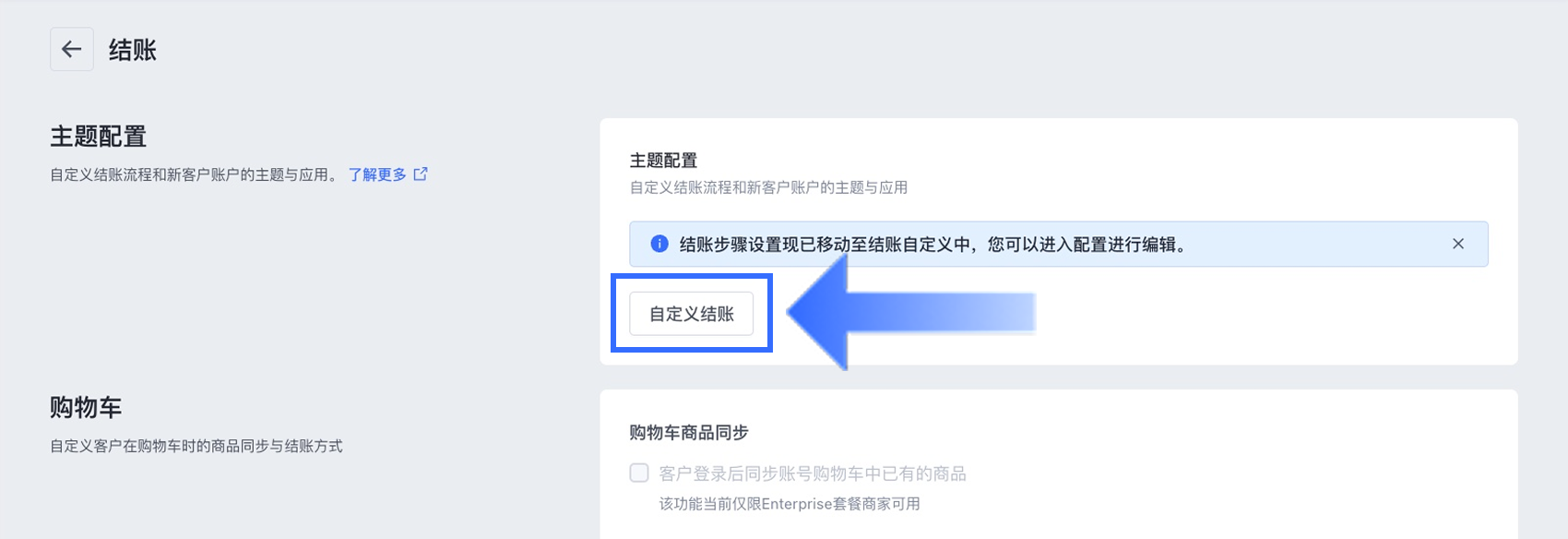The image size is (1568, 539).
Task: Click 自定义客户在购物车时 description text
Action: tap(196, 446)
